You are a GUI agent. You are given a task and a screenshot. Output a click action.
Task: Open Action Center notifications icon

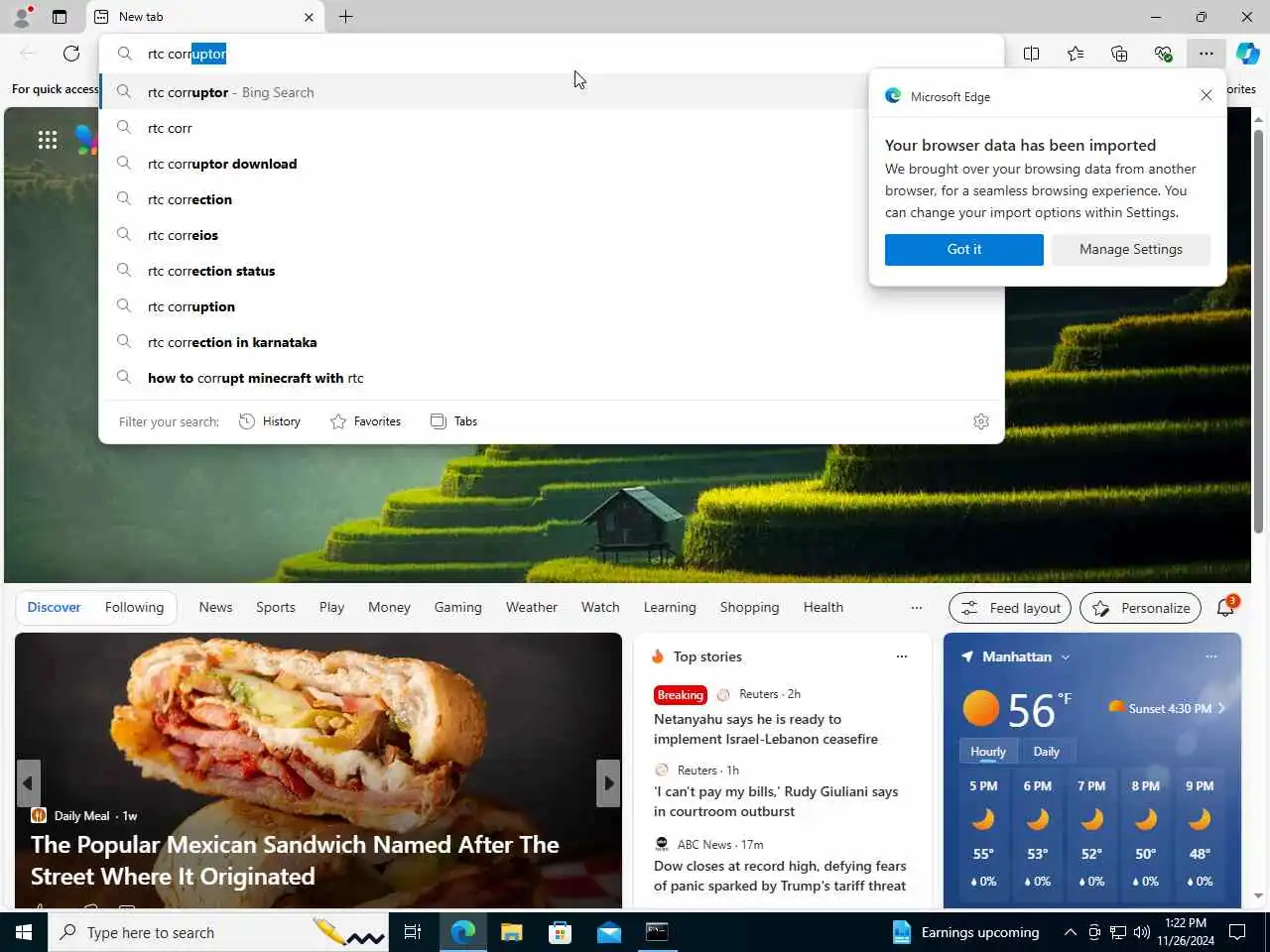(1237, 932)
